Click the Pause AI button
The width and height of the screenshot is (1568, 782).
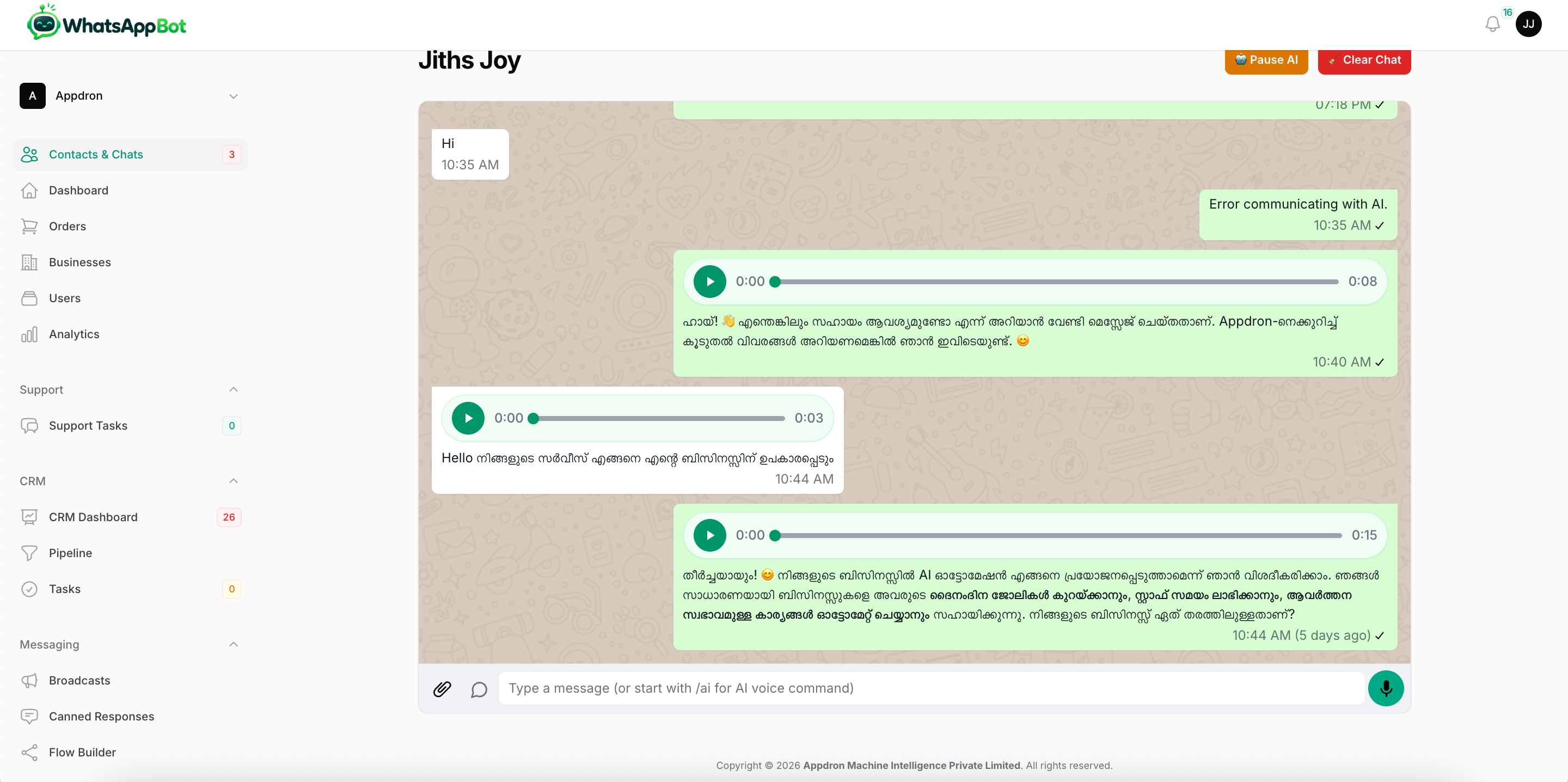(x=1266, y=60)
